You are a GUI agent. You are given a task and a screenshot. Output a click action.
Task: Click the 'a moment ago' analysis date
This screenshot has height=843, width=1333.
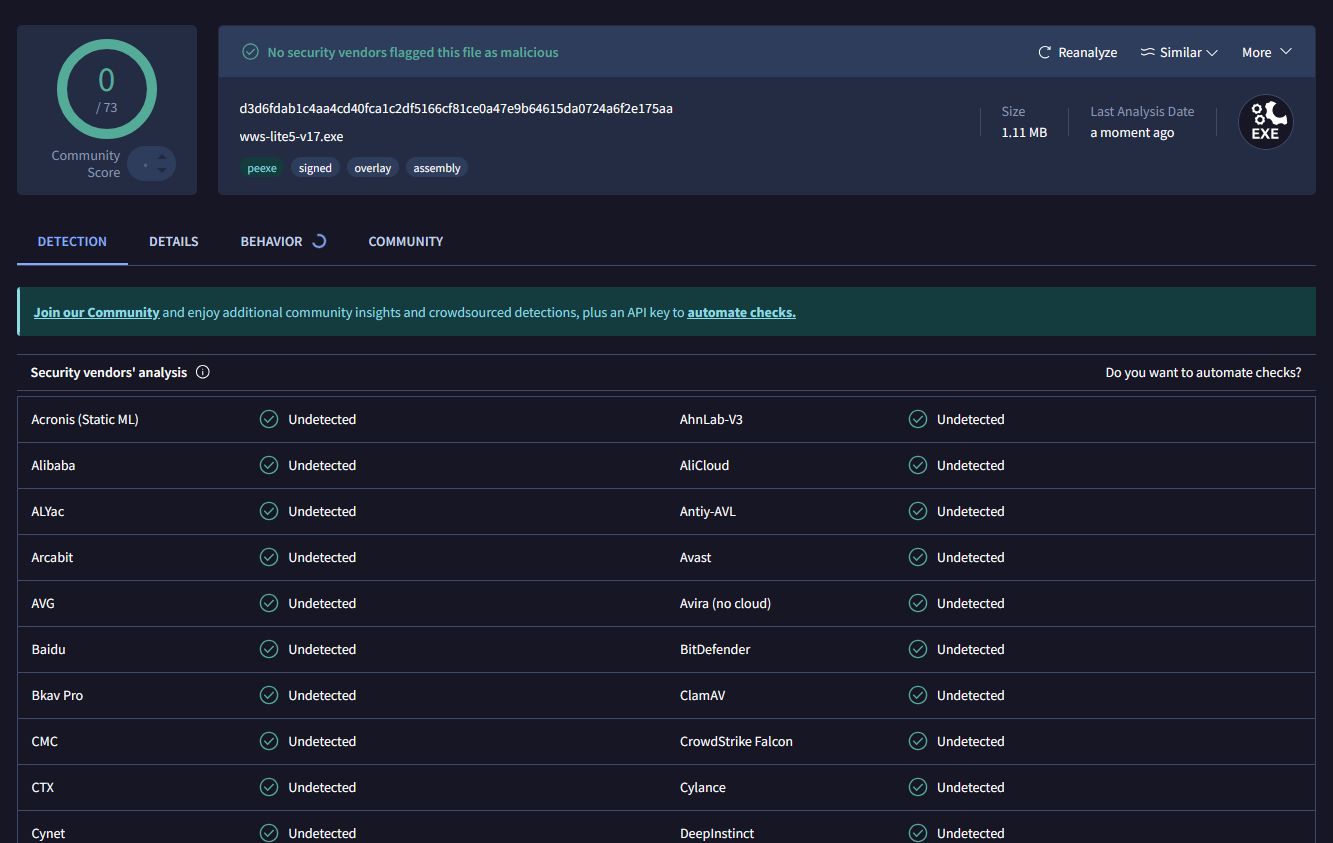tap(1132, 132)
